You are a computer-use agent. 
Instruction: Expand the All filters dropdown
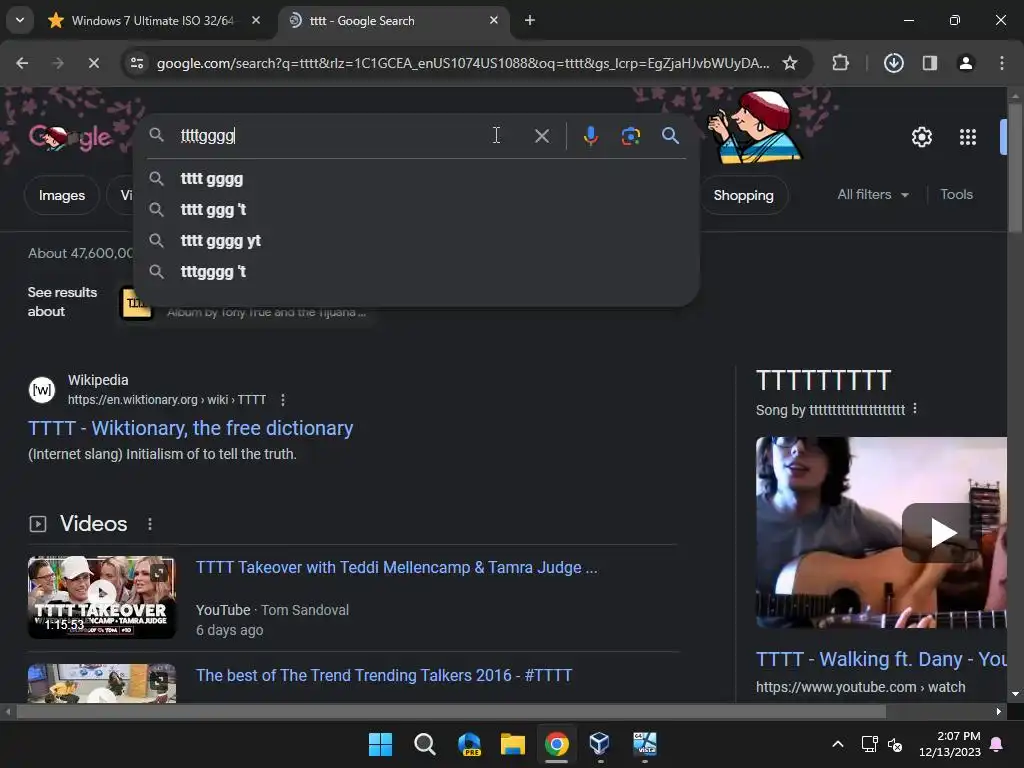click(x=872, y=195)
